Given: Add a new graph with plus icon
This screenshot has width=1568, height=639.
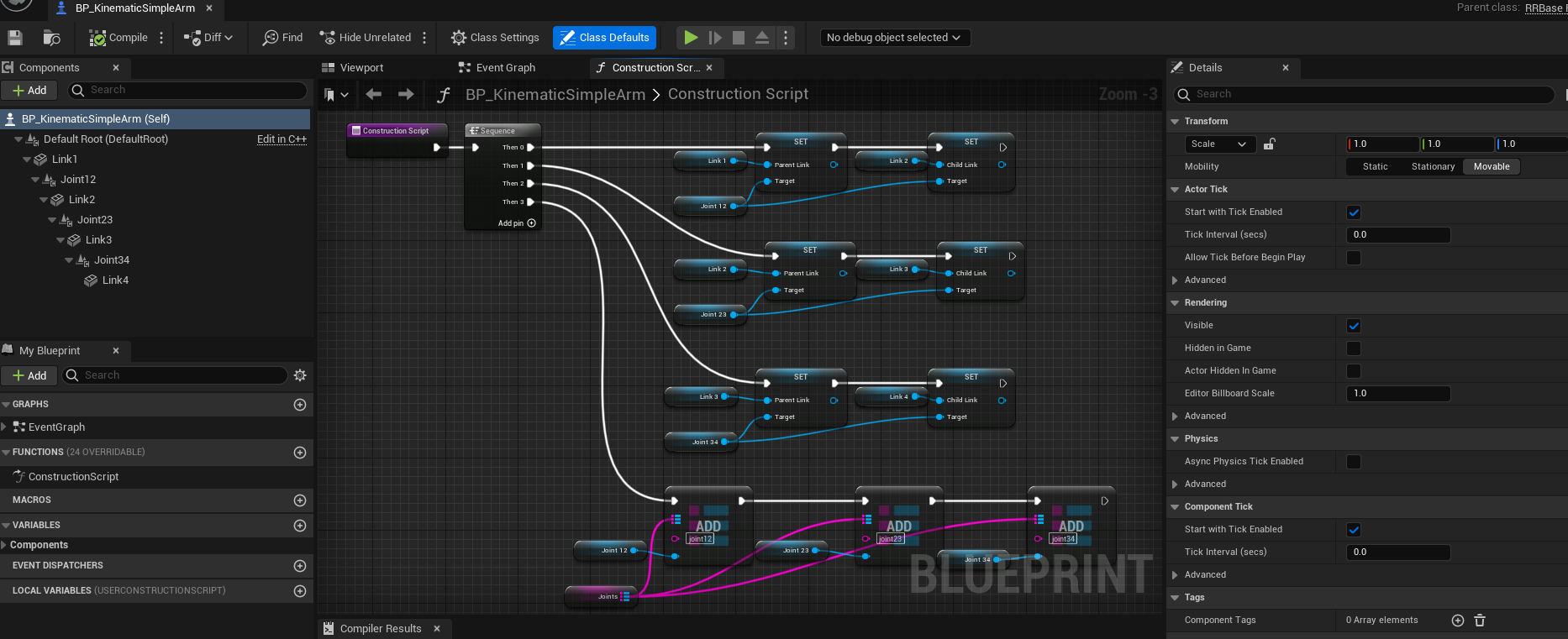Looking at the screenshot, I should 300,405.
